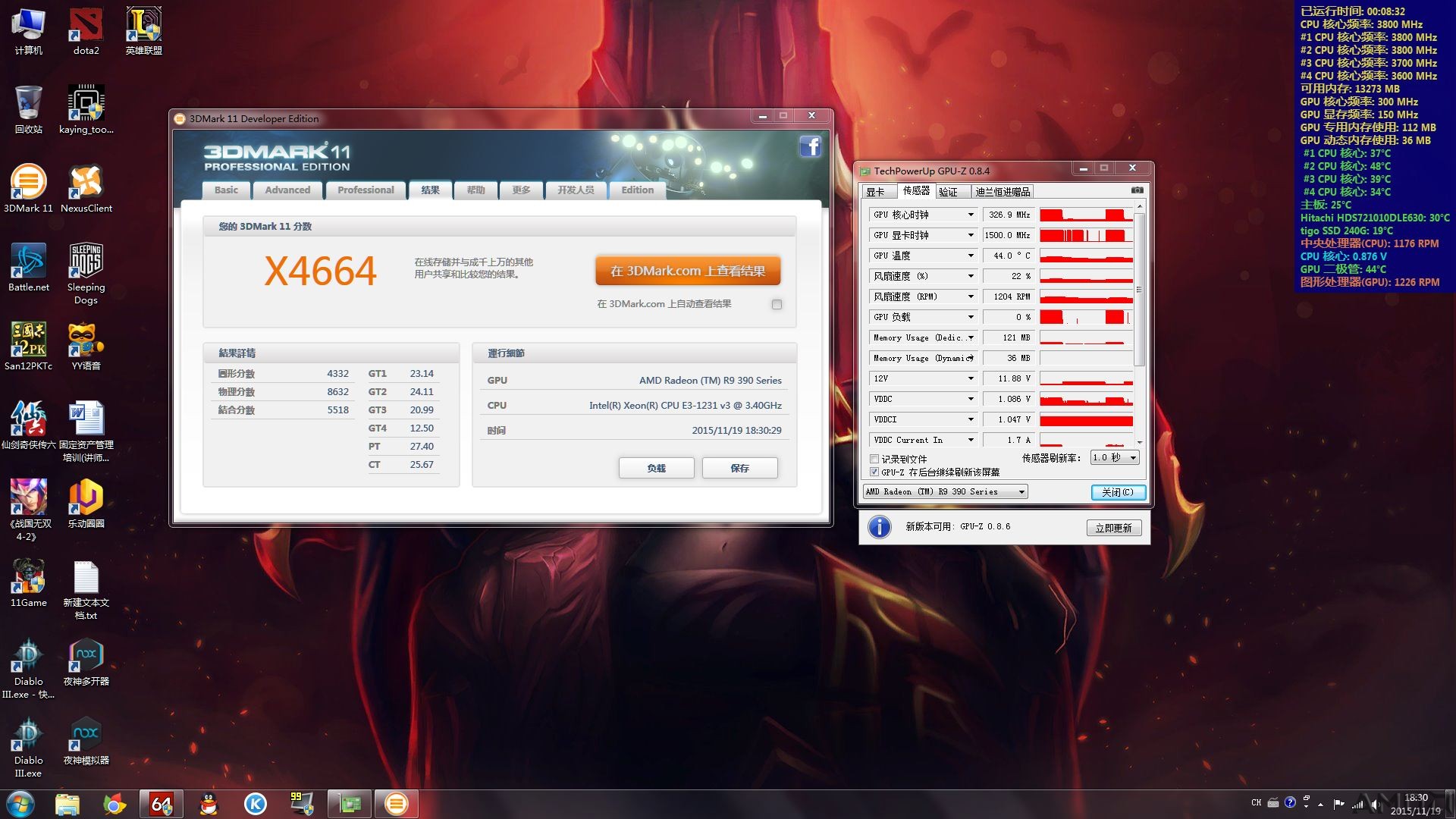
Task: Select the 计算机 desktop icon
Action: (28, 31)
